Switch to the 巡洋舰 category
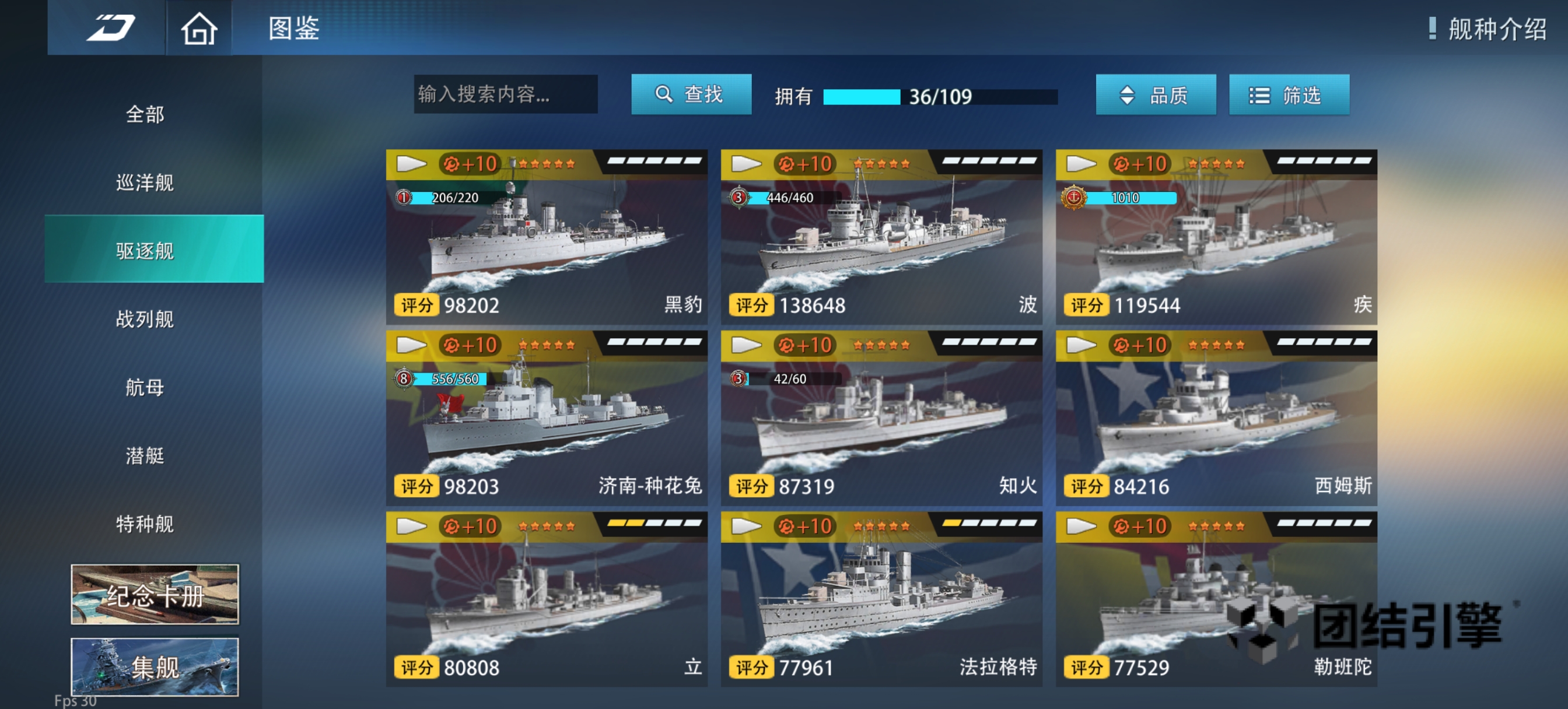Screen dimensions: 1568x709 [x=145, y=182]
